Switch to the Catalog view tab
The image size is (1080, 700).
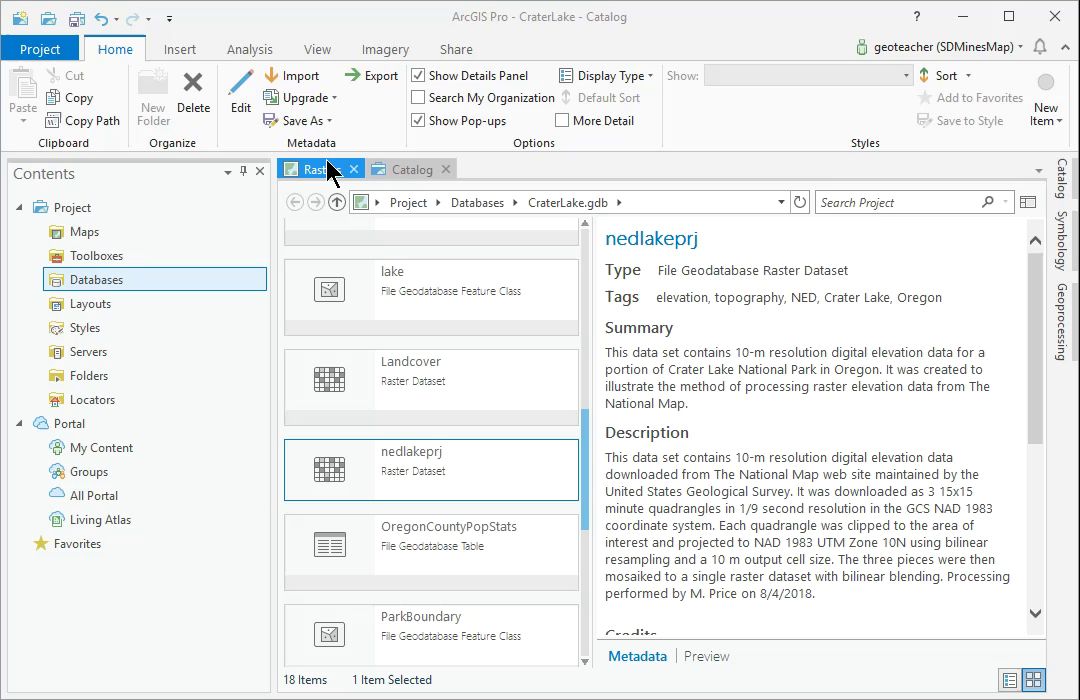click(412, 169)
